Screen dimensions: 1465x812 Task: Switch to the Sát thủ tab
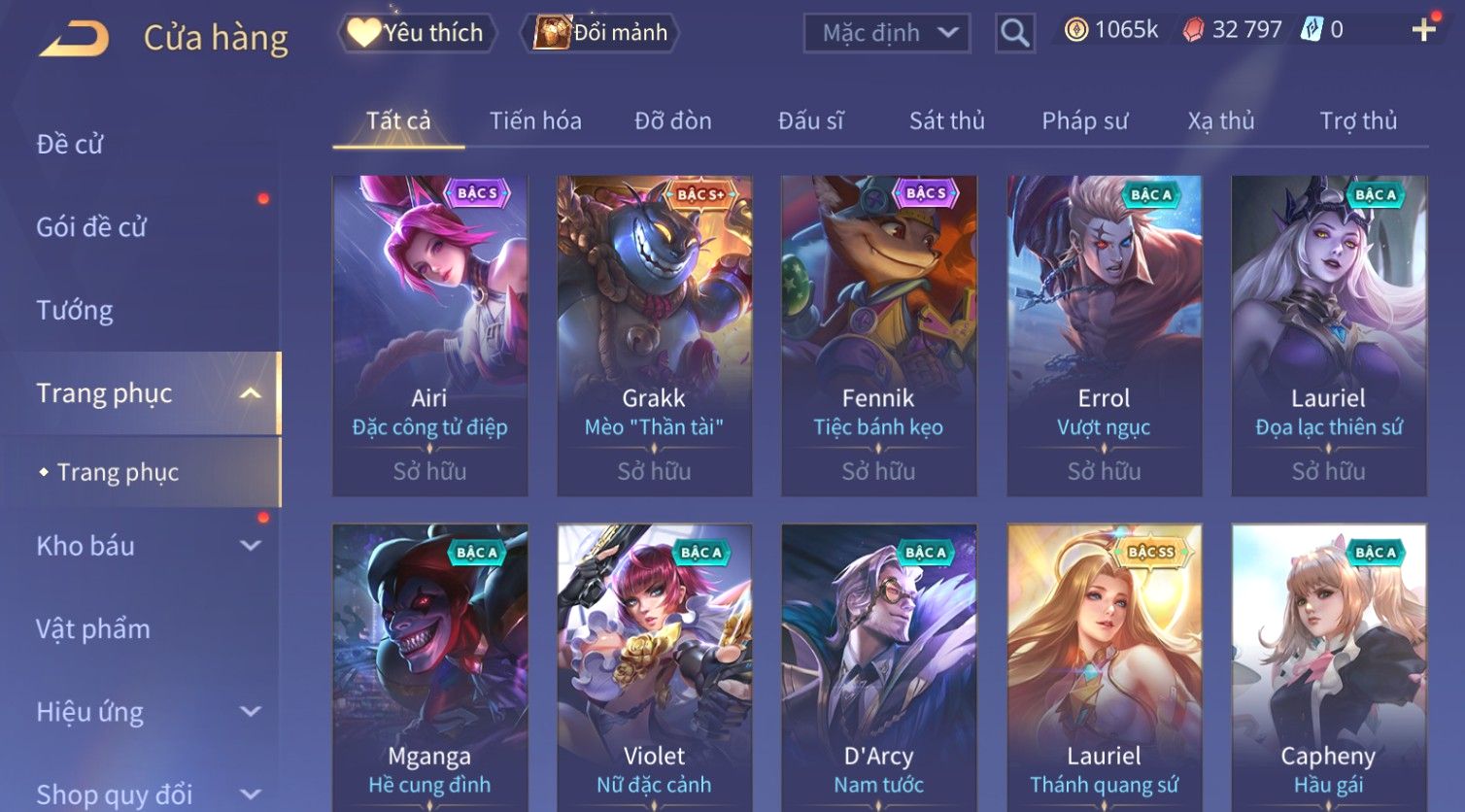pyautogui.click(x=946, y=120)
